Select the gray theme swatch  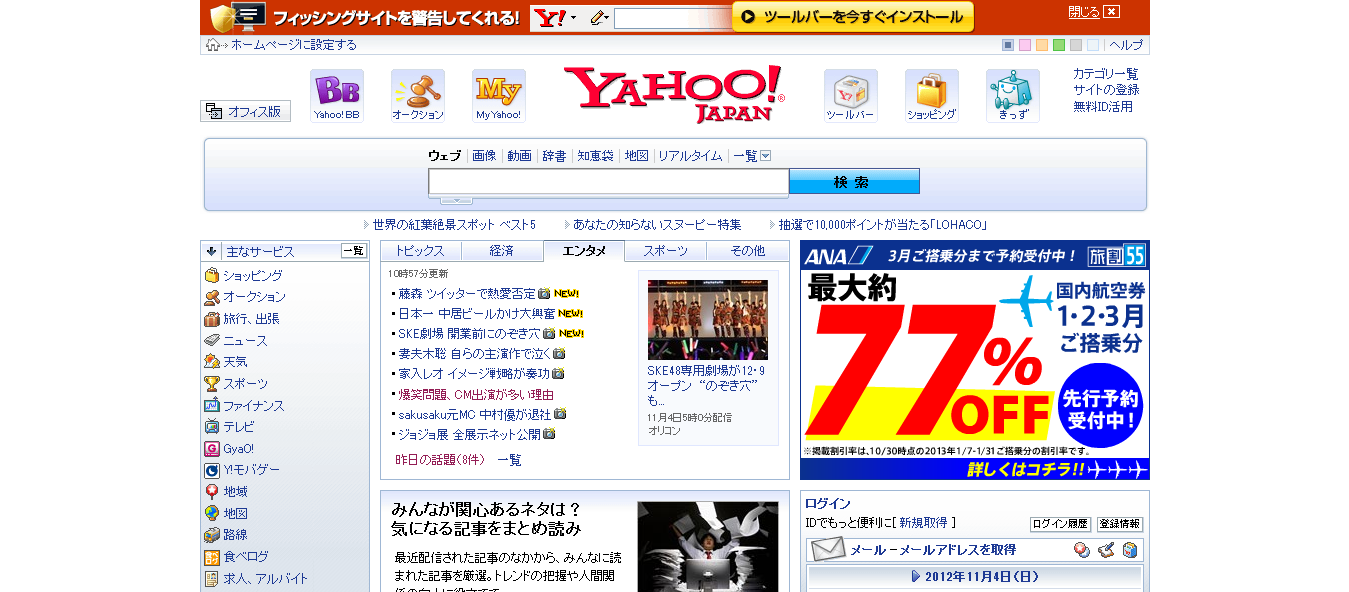coord(1076,45)
